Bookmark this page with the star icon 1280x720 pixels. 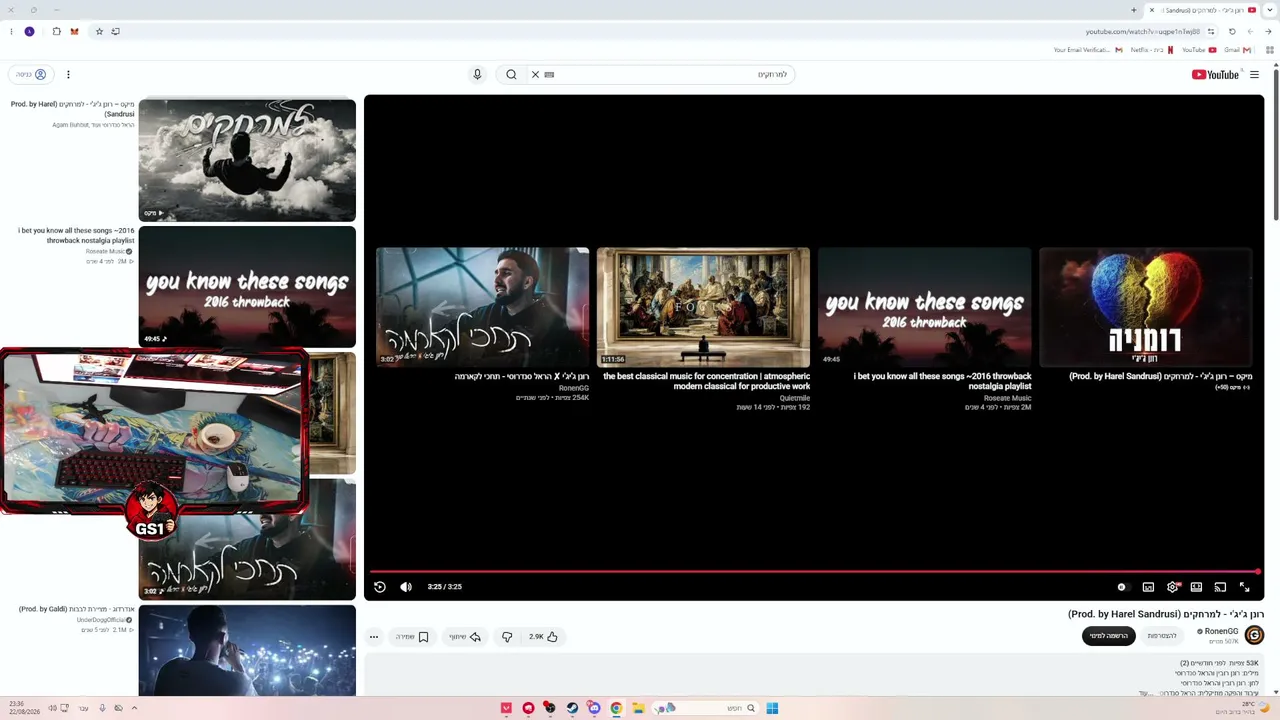tap(99, 31)
